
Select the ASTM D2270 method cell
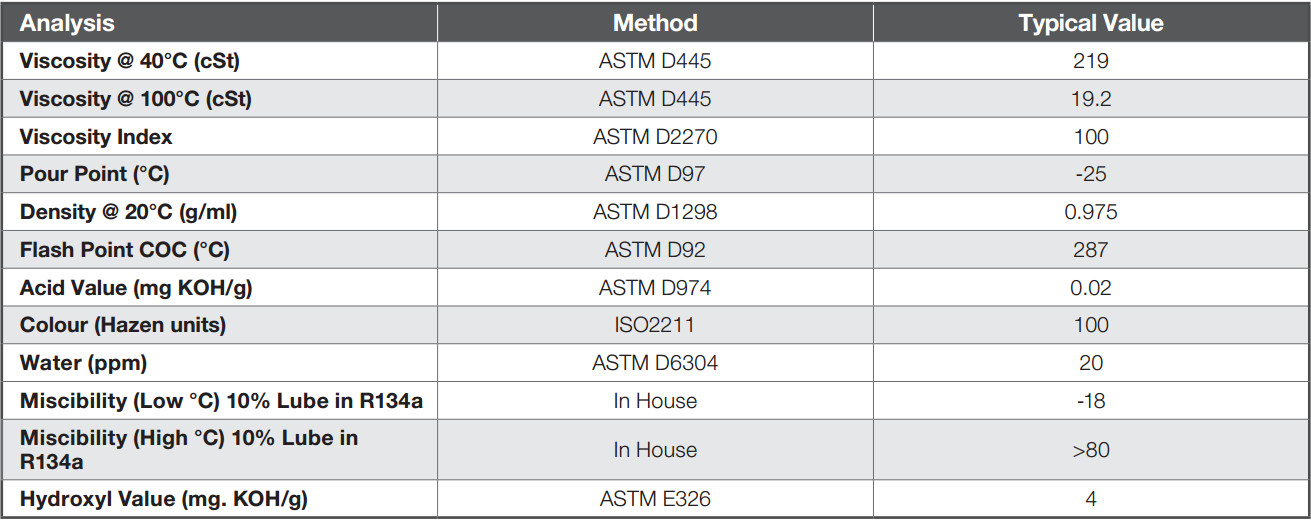point(655,137)
